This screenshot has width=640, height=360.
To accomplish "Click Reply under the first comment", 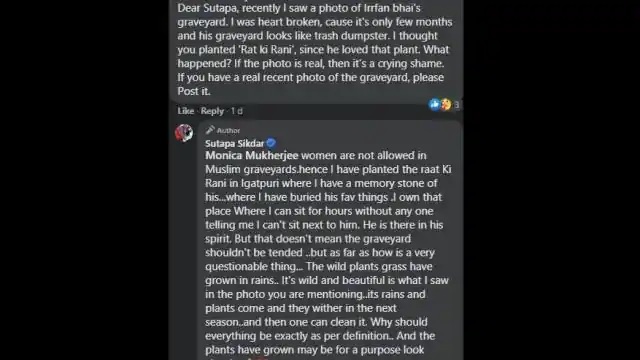I will (212, 111).
